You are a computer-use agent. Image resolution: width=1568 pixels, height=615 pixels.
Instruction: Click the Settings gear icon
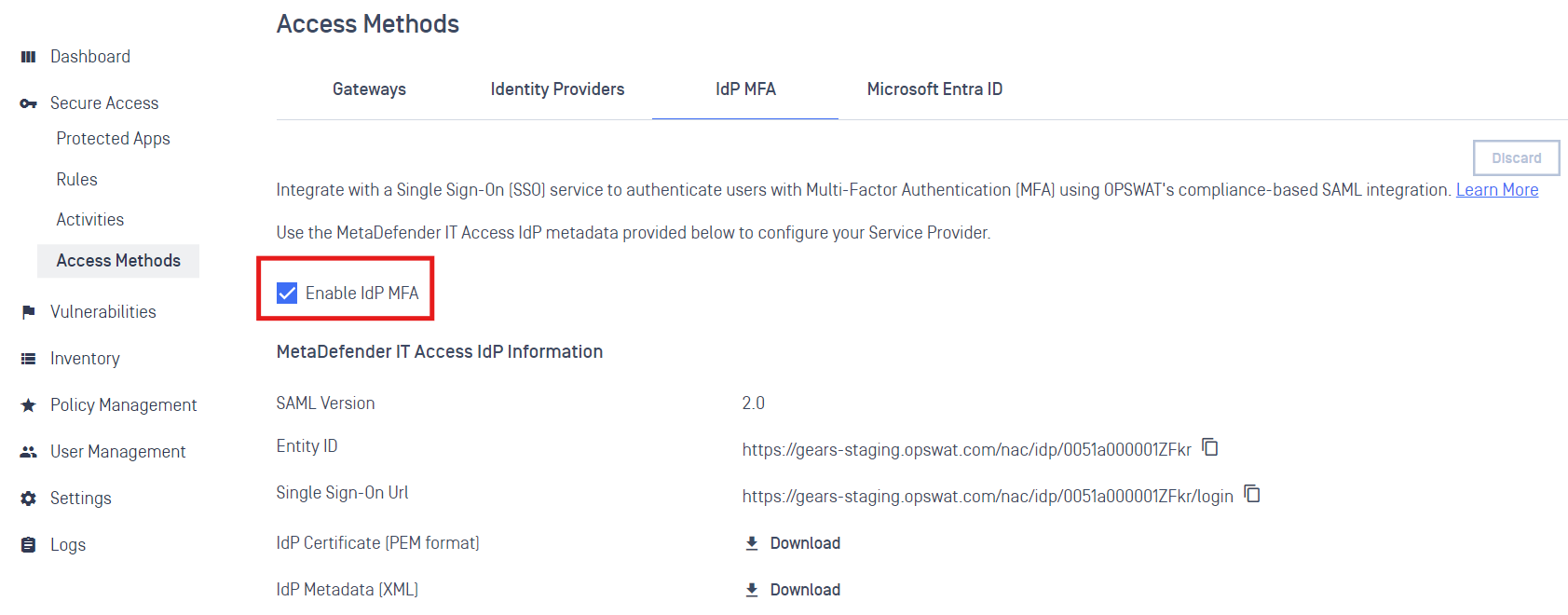tap(28, 499)
